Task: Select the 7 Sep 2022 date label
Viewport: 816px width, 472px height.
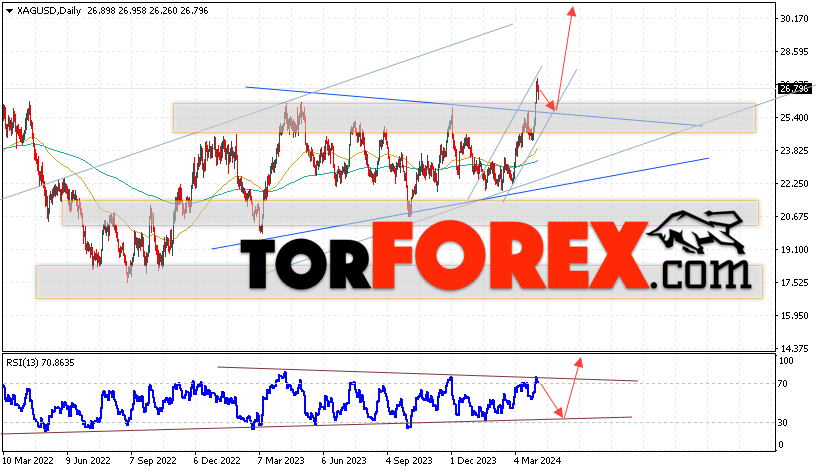Action: click(153, 461)
